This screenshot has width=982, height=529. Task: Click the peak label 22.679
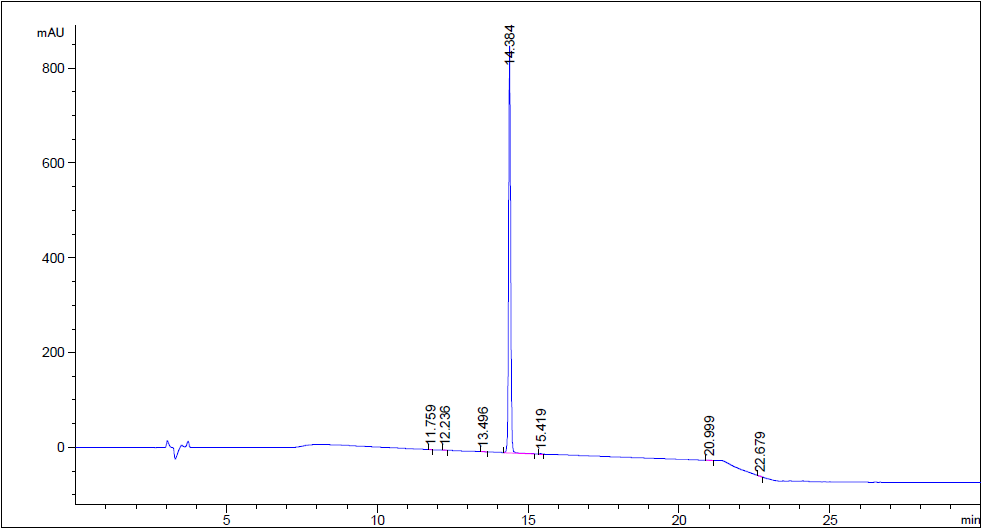point(760,452)
